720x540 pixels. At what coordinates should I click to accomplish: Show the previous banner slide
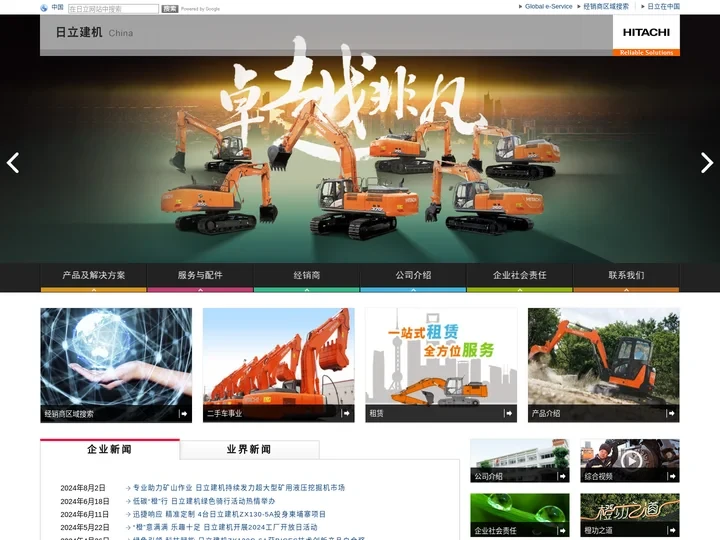click(13, 163)
